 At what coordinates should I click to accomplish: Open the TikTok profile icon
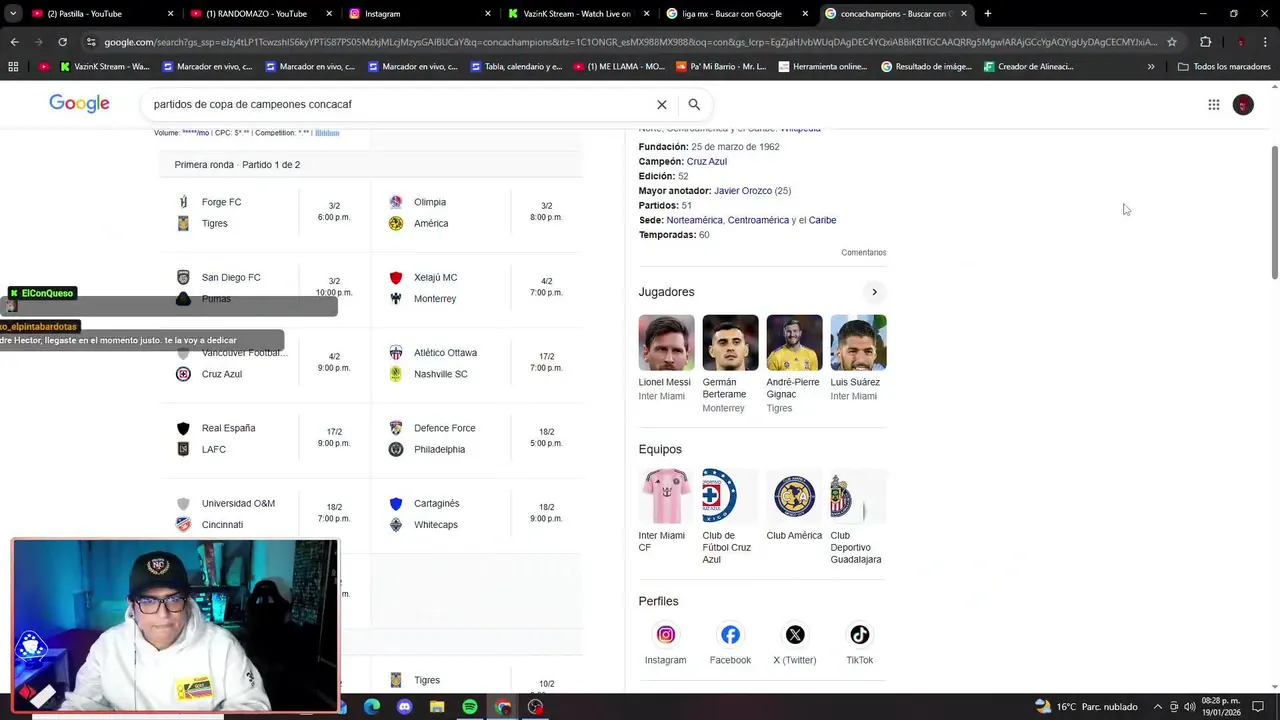tap(860, 635)
